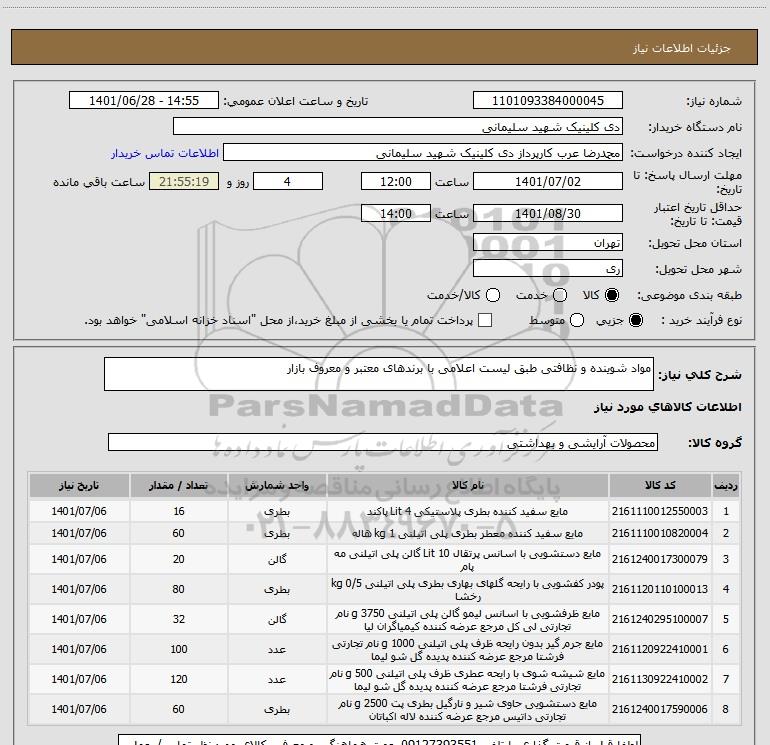Click item name پودر کفشویی با رایحه گلهای بهاری
The image size is (770, 745).
(468, 590)
